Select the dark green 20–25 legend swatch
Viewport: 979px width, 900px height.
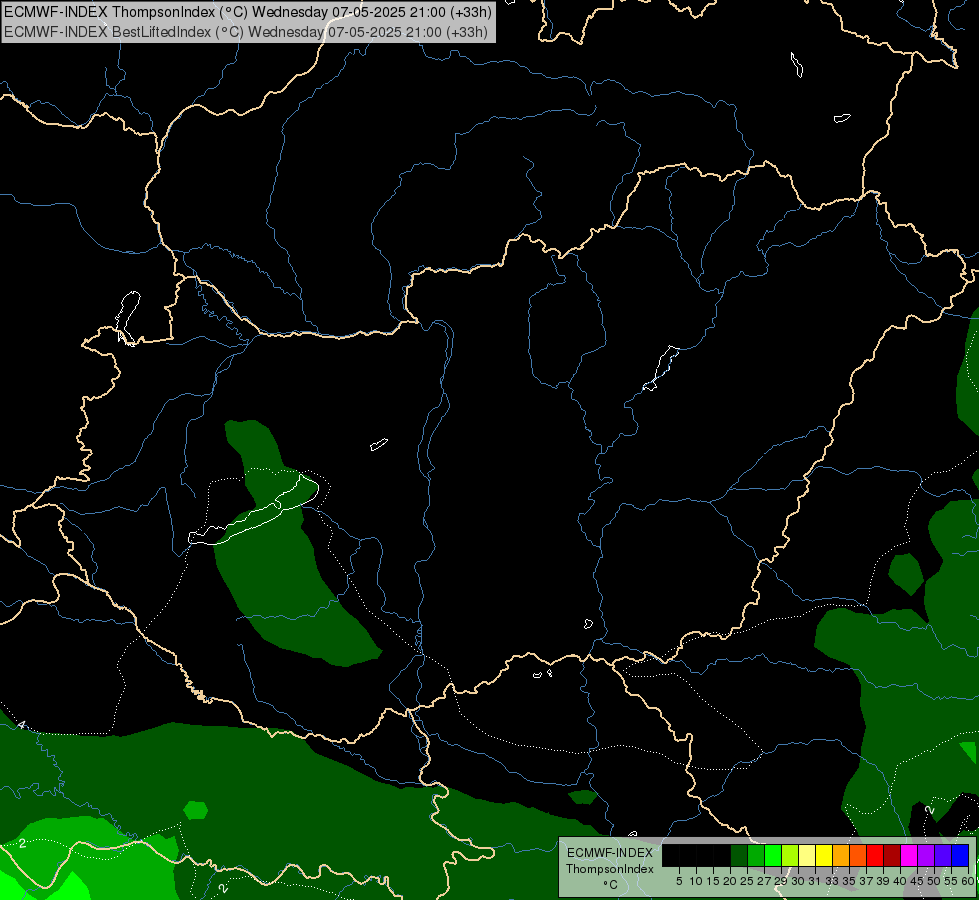click(739, 855)
